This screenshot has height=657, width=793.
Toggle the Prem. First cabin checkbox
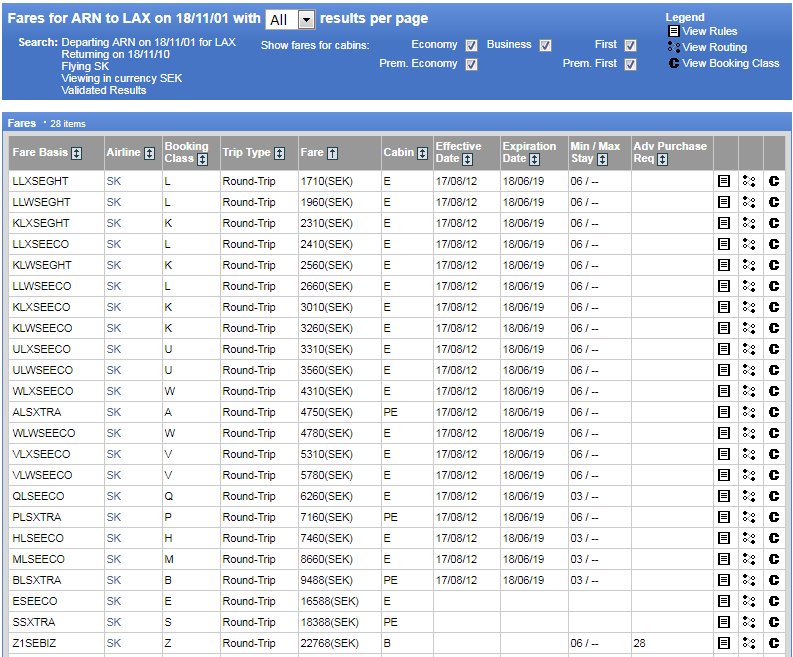point(630,64)
